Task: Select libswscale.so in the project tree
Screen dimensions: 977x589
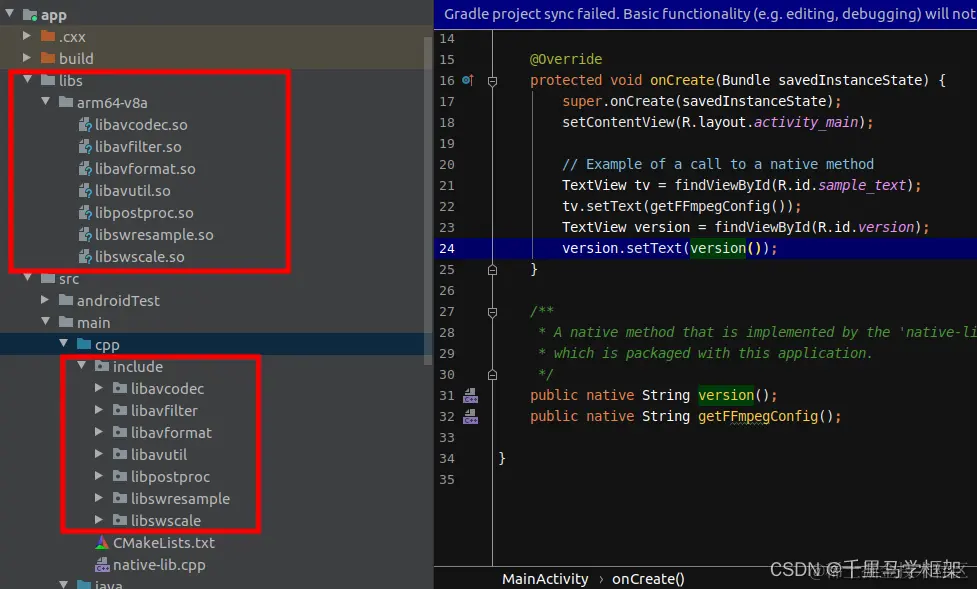Action: (x=140, y=256)
